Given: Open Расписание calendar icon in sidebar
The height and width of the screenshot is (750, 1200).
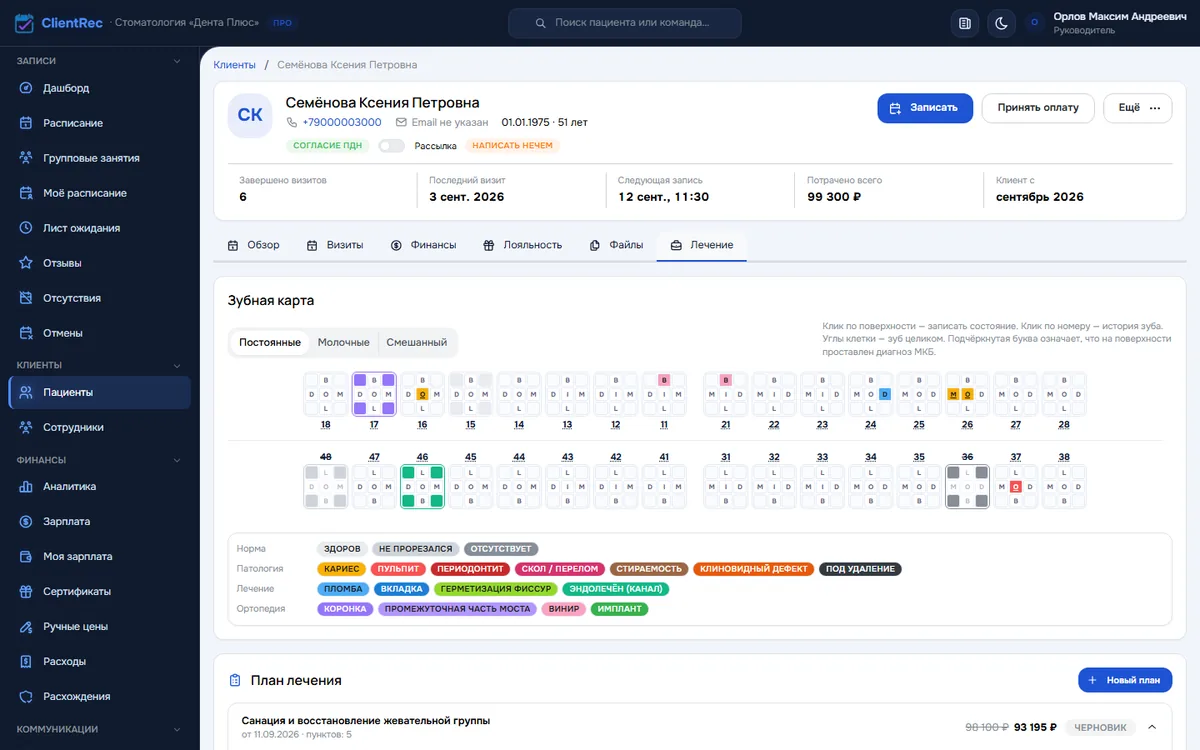Looking at the screenshot, I should pos(27,123).
